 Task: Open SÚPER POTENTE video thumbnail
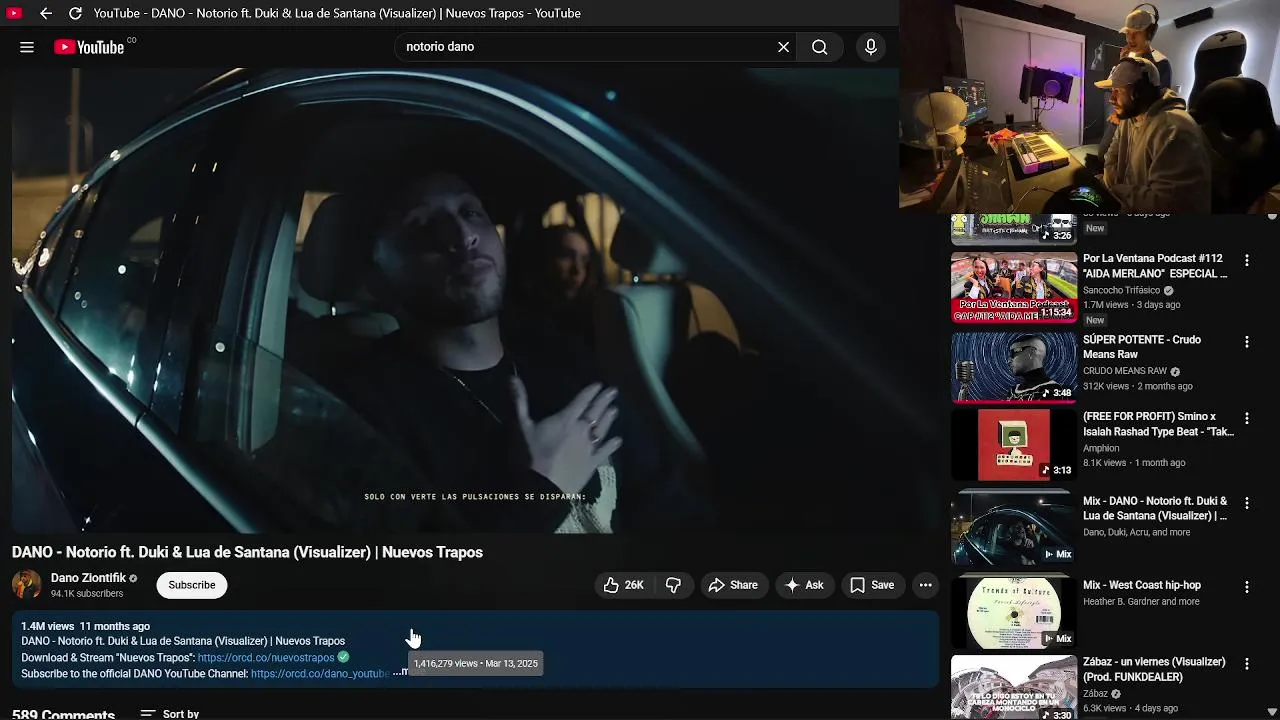point(1014,368)
